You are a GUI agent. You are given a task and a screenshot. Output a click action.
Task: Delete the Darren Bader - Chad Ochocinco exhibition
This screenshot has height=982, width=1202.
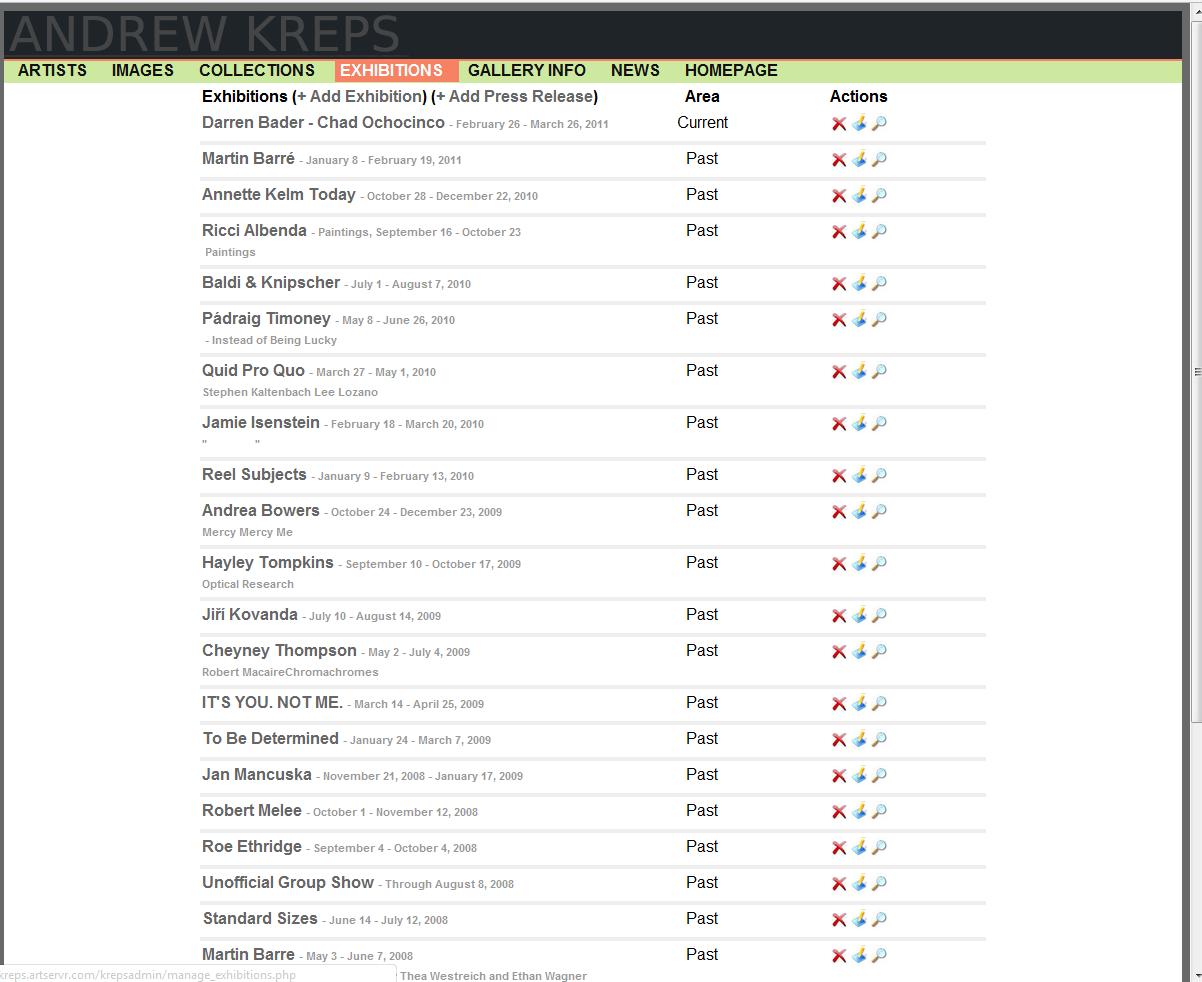tap(839, 124)
